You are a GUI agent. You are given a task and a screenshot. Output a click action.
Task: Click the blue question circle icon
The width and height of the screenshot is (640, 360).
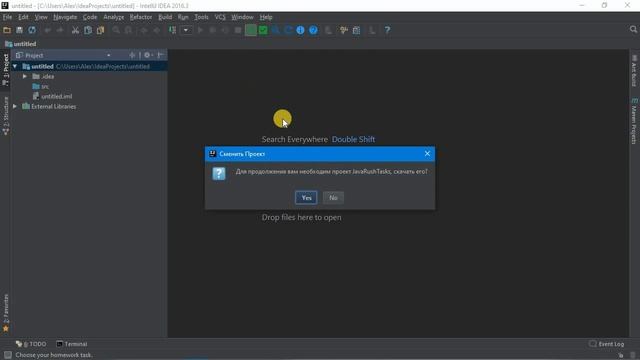[313, 30]
